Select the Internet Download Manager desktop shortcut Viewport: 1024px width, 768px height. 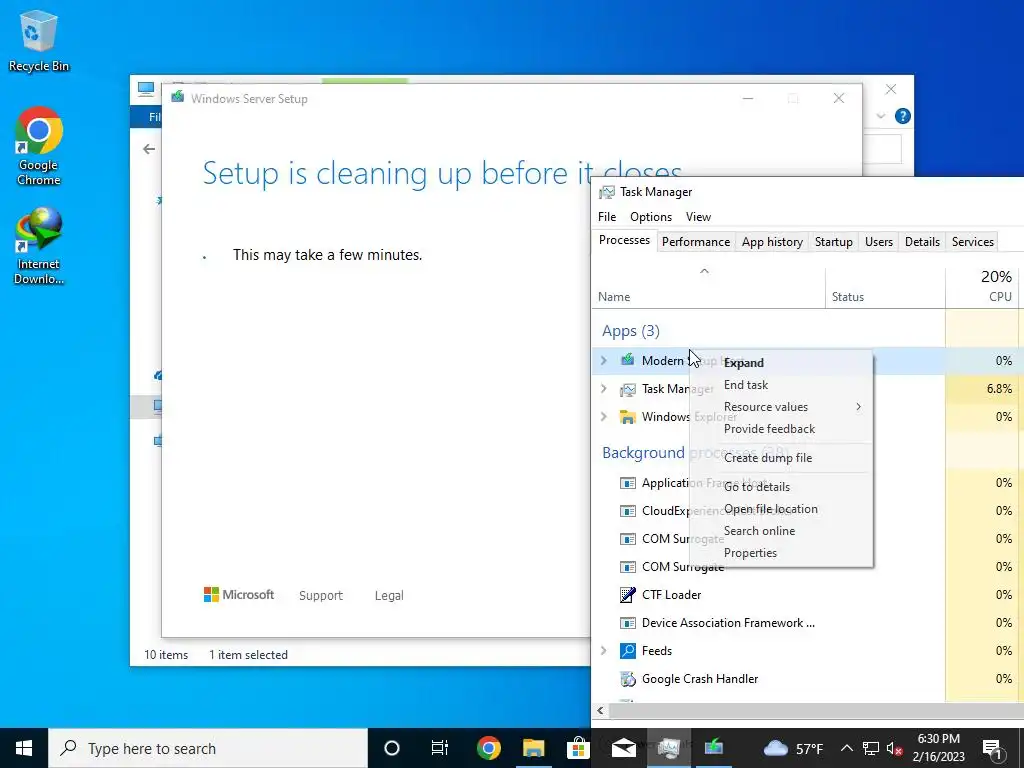click(x=39, y=246)
